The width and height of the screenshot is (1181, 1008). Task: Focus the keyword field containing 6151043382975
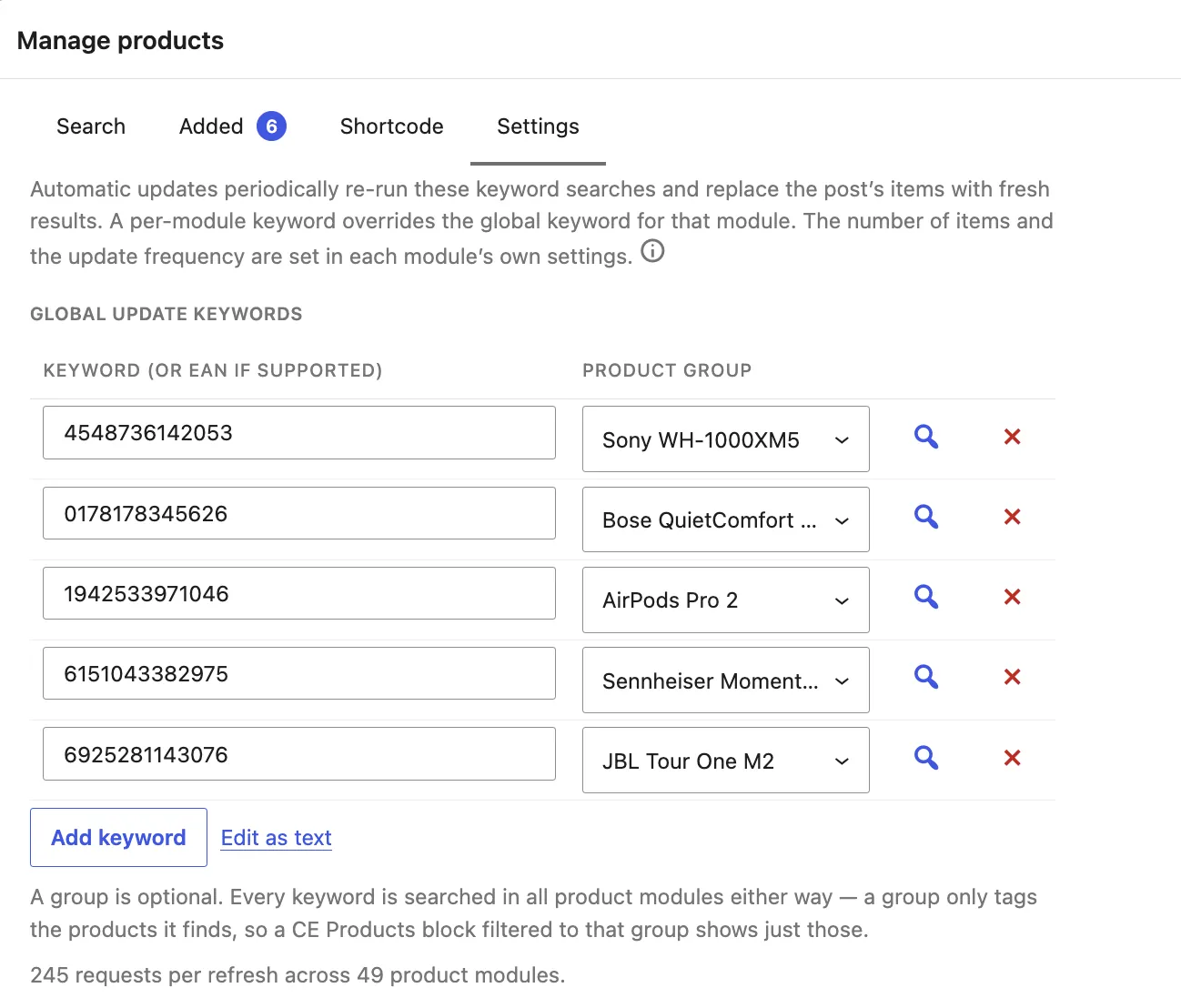click(x=299, y=673)
